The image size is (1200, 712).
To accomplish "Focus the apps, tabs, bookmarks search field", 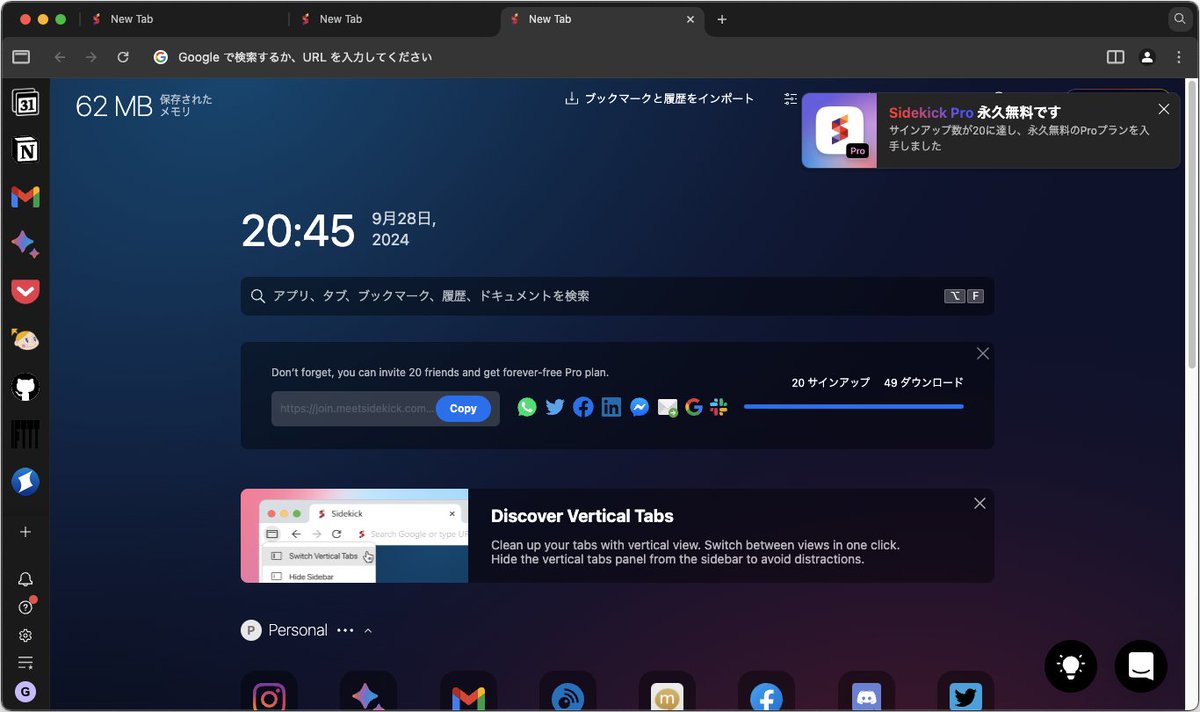I will (x=617, y=296).
